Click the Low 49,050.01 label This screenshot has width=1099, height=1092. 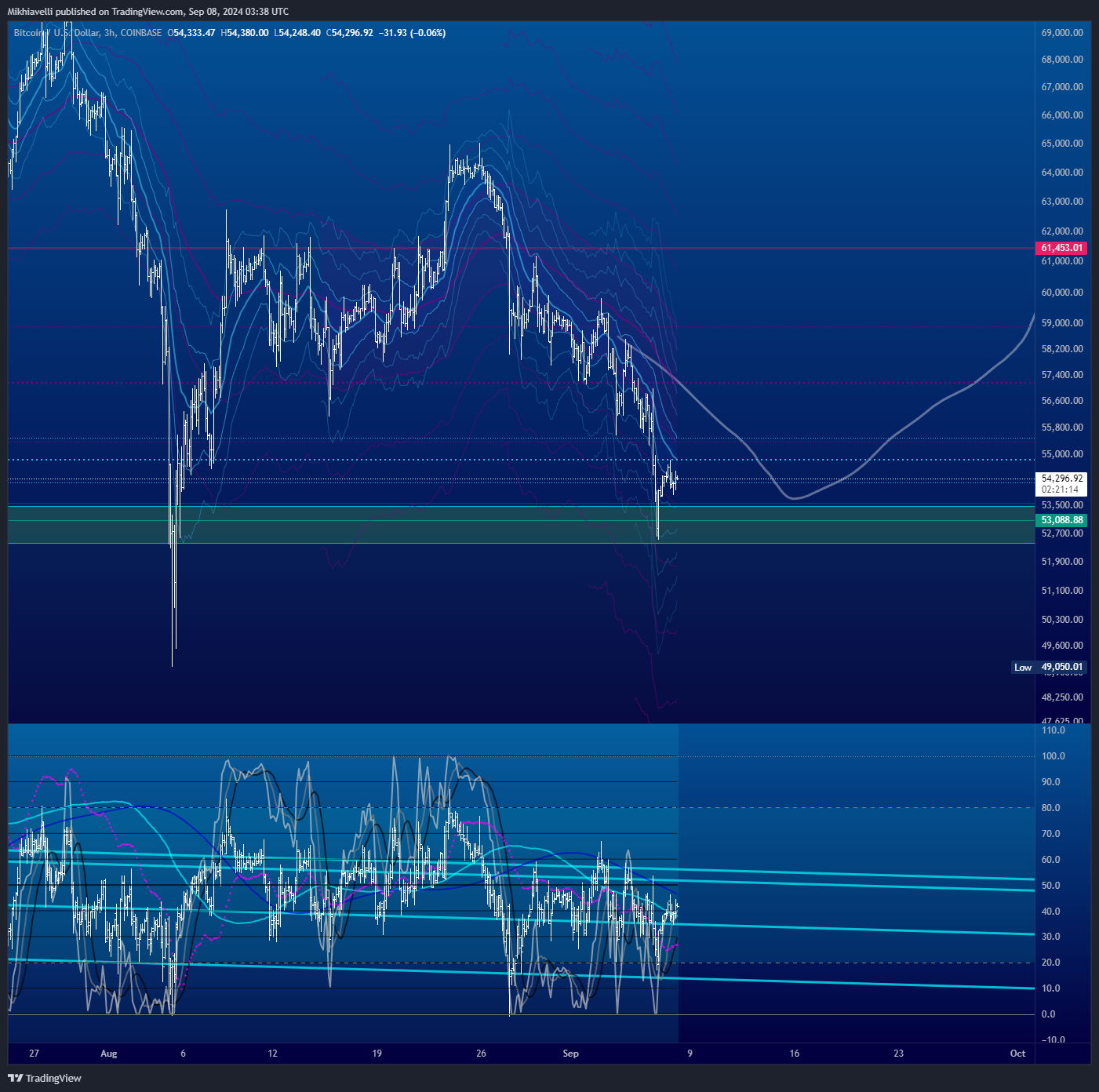pyautogui.click(x=1050, y=668)
